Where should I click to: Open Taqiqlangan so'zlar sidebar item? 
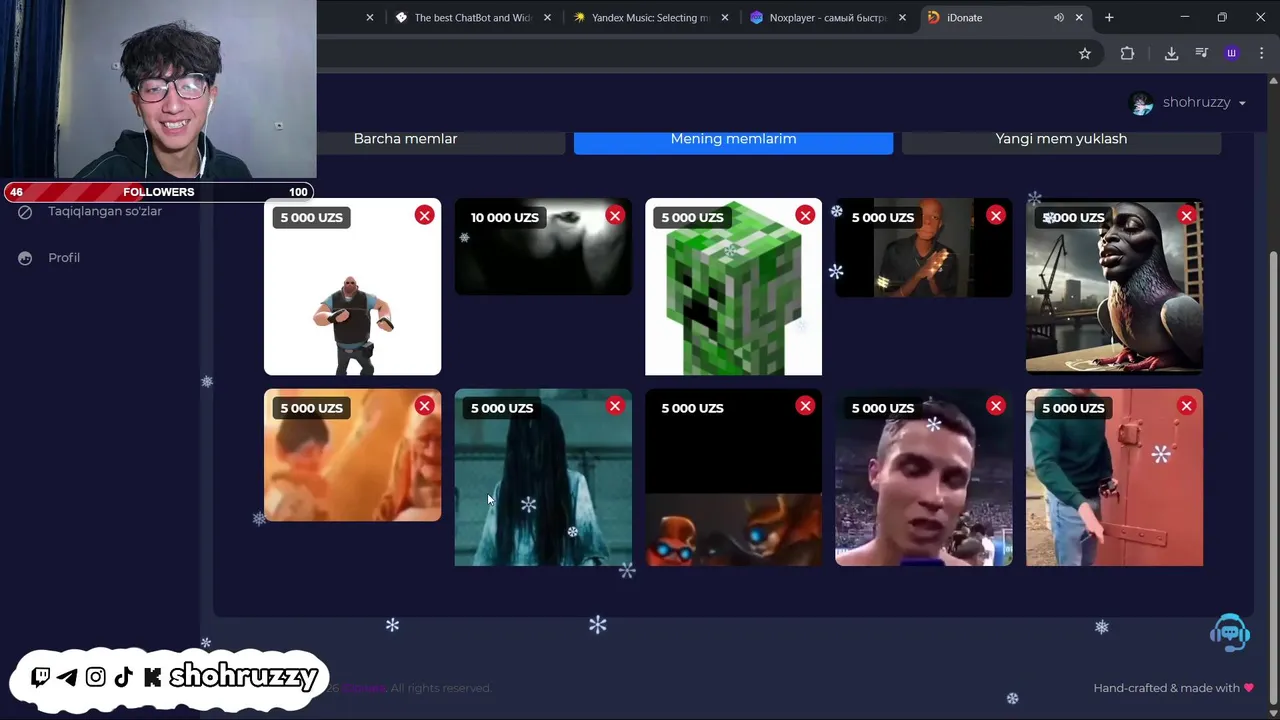tap(105, 211)
